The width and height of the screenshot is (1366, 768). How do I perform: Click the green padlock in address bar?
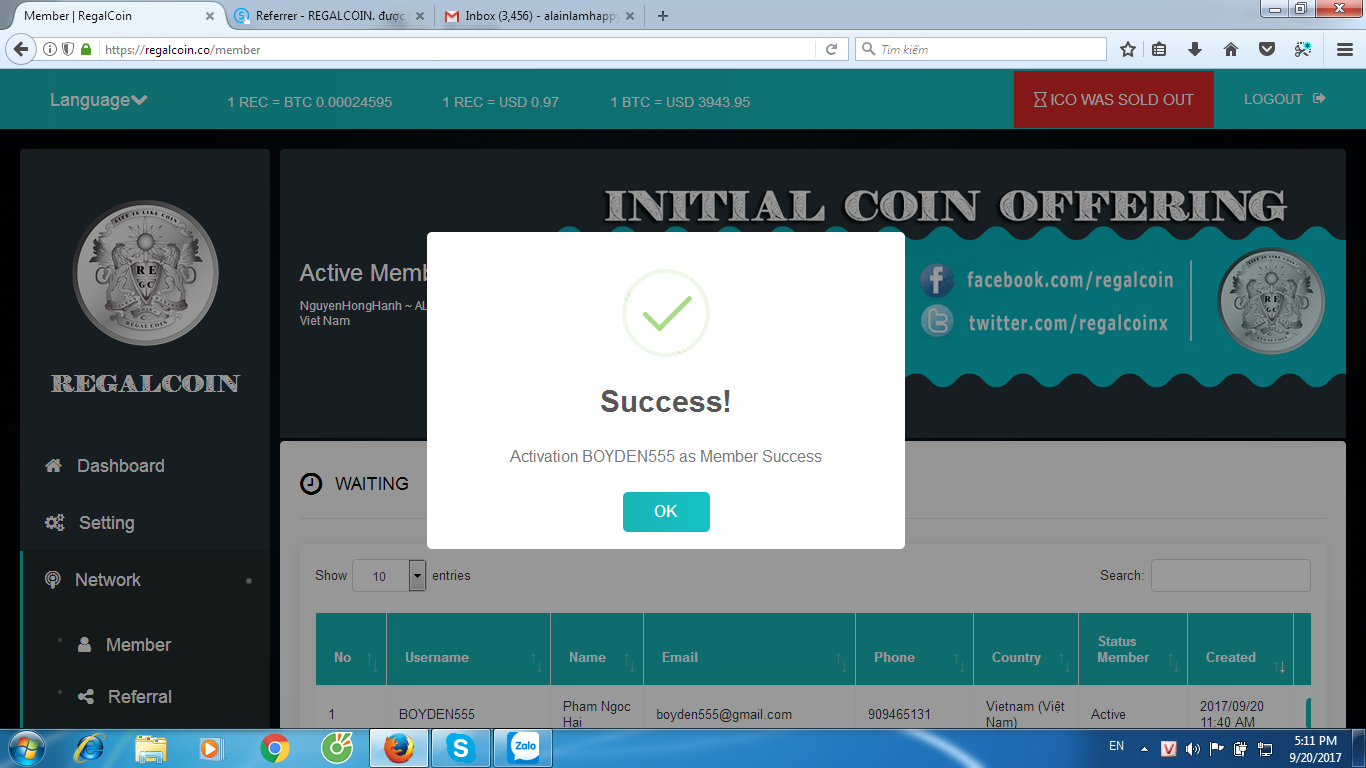[86, 49]
